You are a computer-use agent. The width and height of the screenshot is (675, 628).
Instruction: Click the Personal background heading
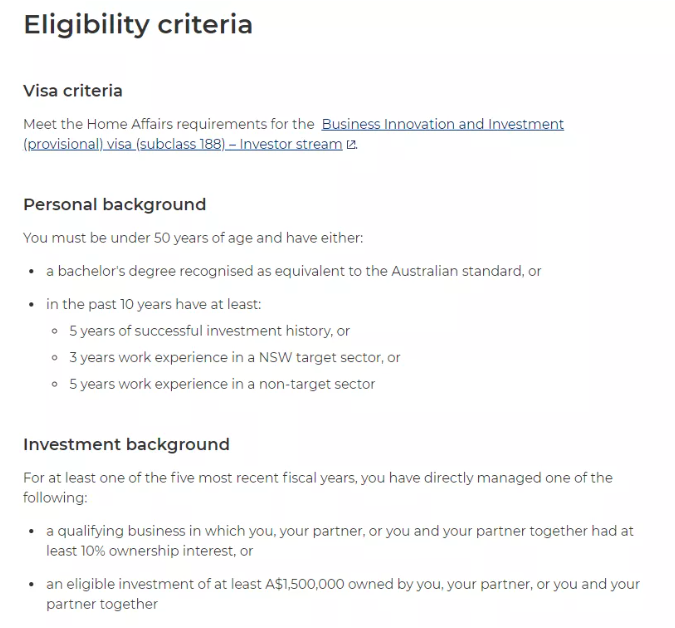click(x=114, y=205)
